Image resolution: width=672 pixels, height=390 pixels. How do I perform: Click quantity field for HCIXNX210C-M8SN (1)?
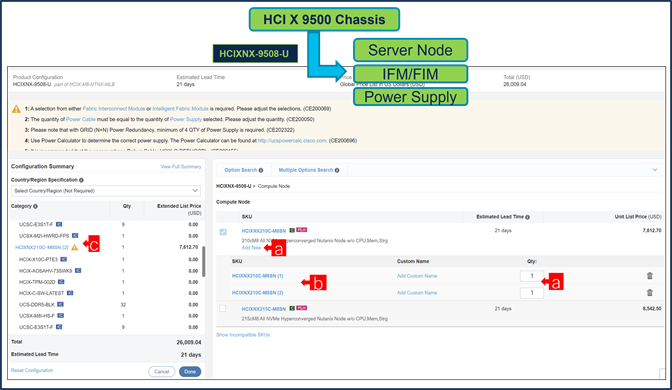[532, 276]
